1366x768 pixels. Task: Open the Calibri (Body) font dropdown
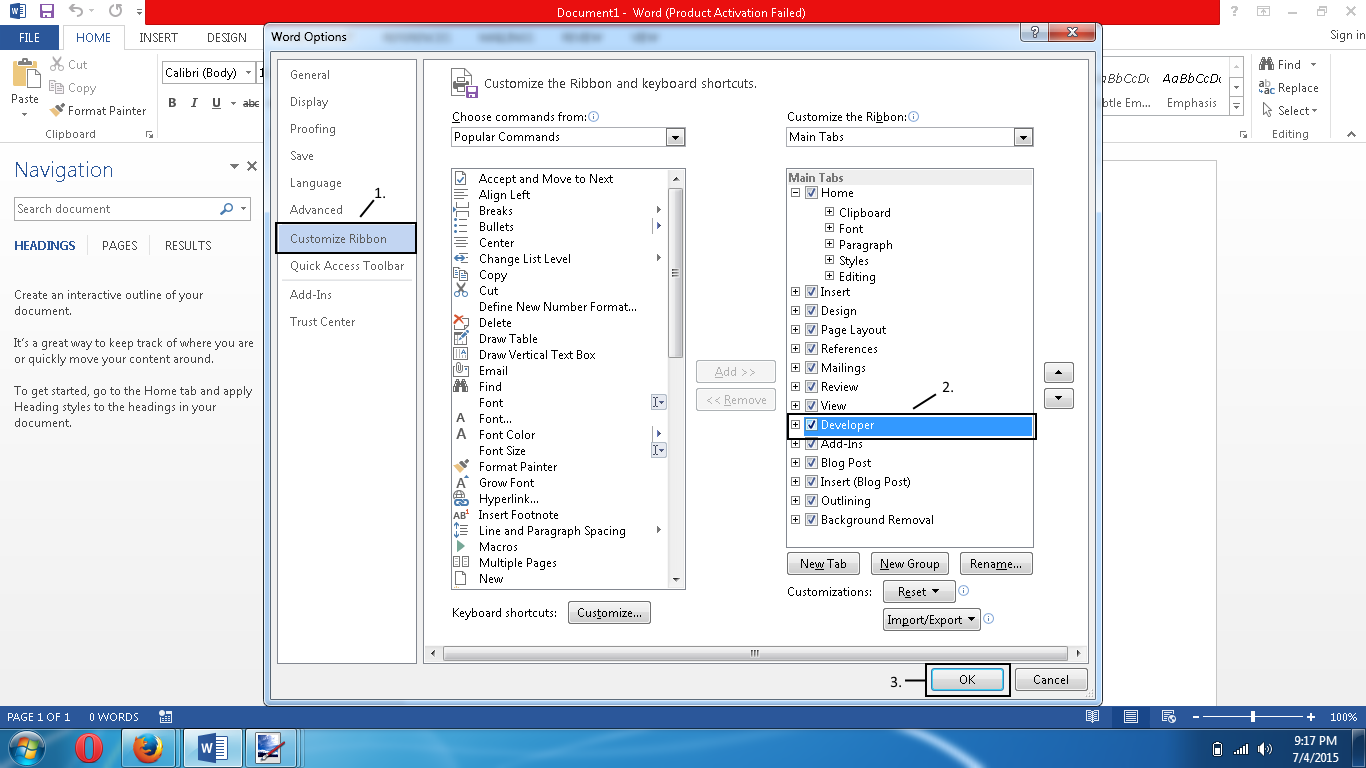pyautogui.click(x=249, y=73)
